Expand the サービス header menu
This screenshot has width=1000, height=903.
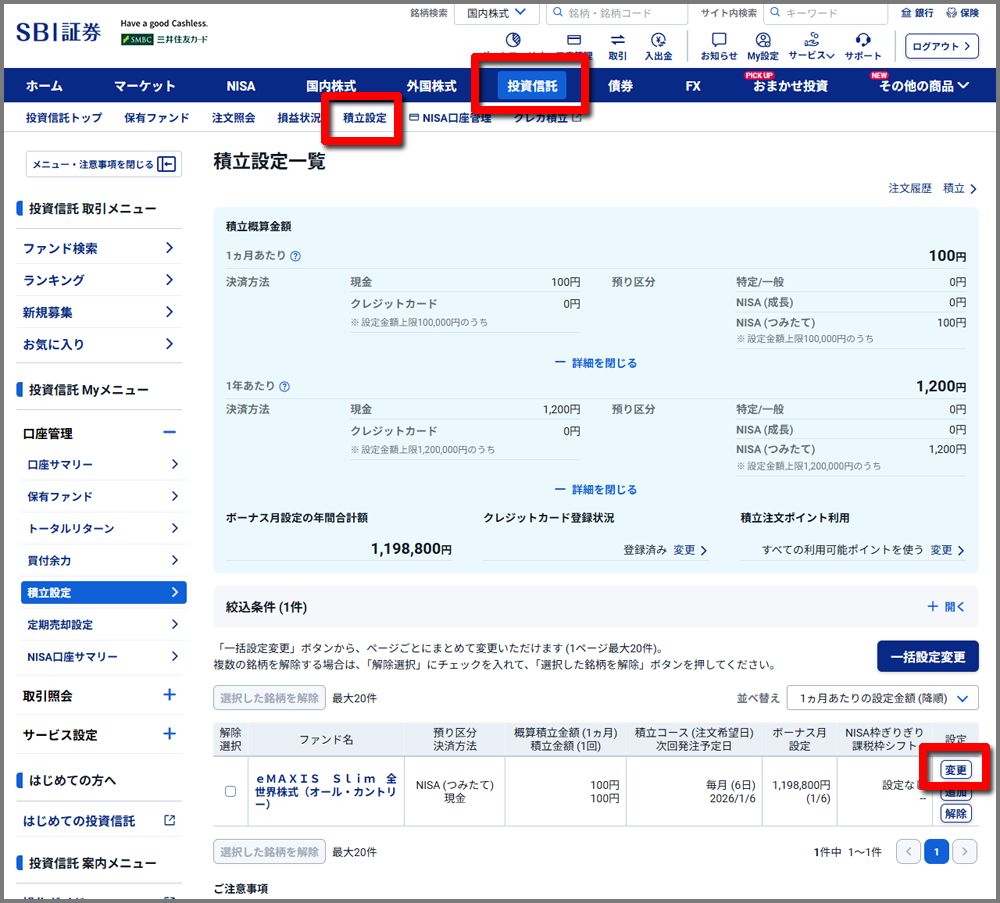pos(811,47)
